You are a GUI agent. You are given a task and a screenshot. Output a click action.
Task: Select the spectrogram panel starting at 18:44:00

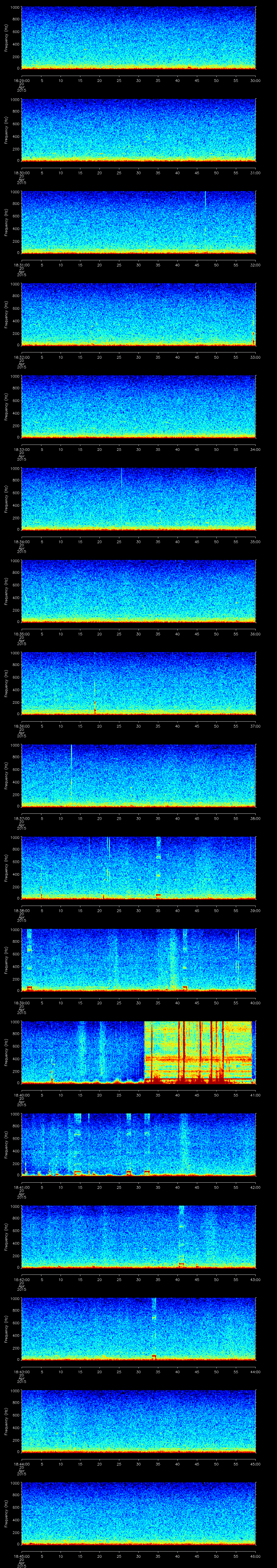138,1421
